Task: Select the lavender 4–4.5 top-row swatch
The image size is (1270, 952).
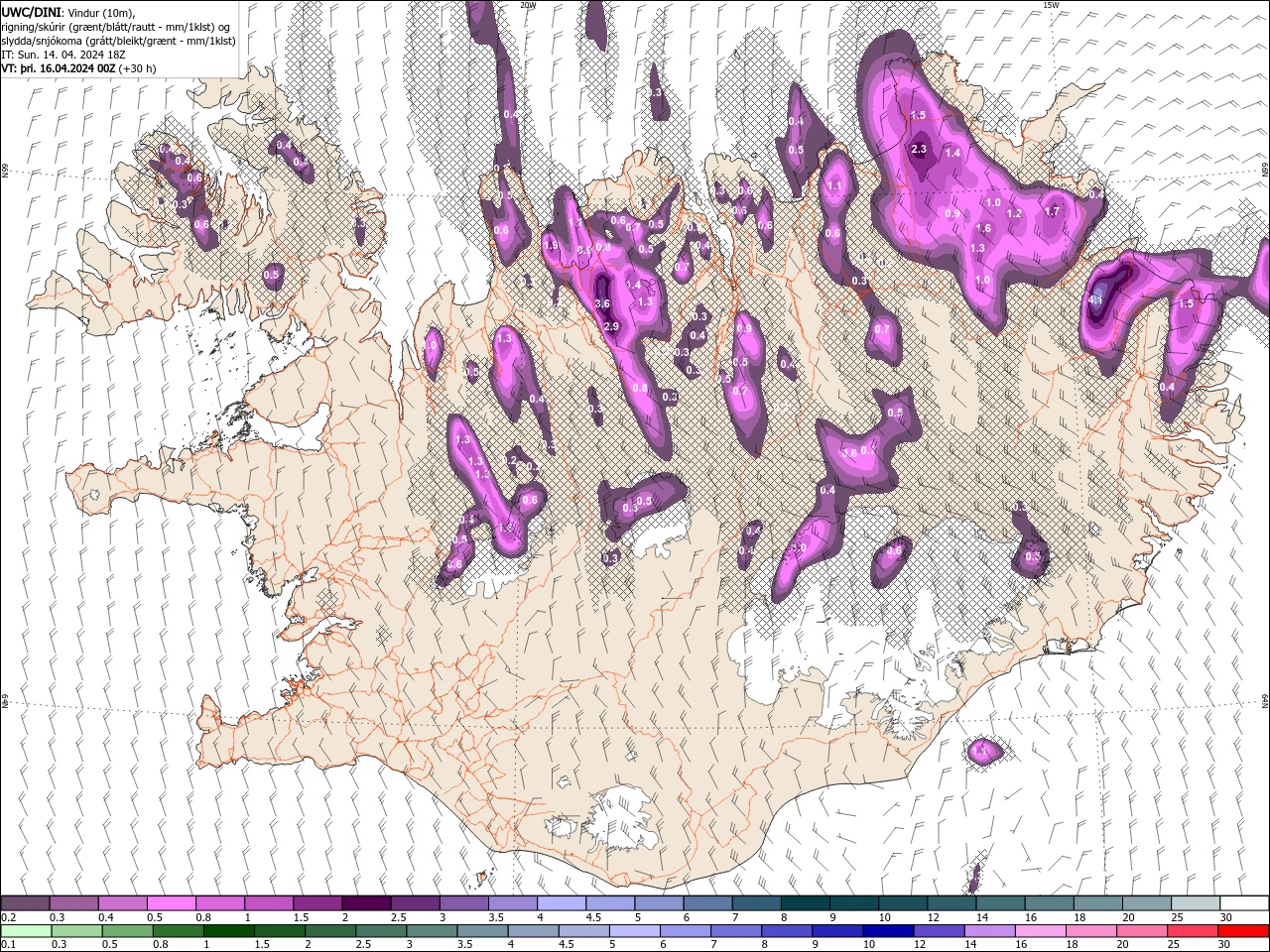Action: [561, 903]
